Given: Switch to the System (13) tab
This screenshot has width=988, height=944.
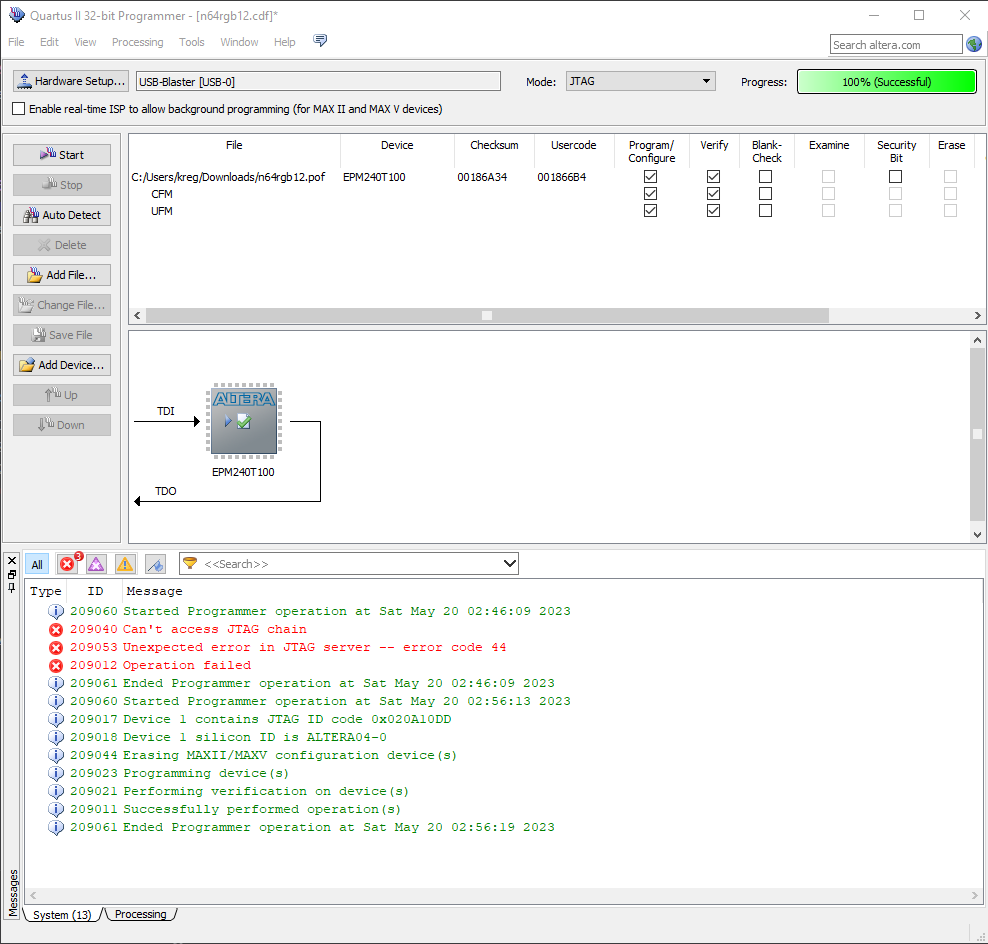Looking at the screenshot, I should 62,914.
